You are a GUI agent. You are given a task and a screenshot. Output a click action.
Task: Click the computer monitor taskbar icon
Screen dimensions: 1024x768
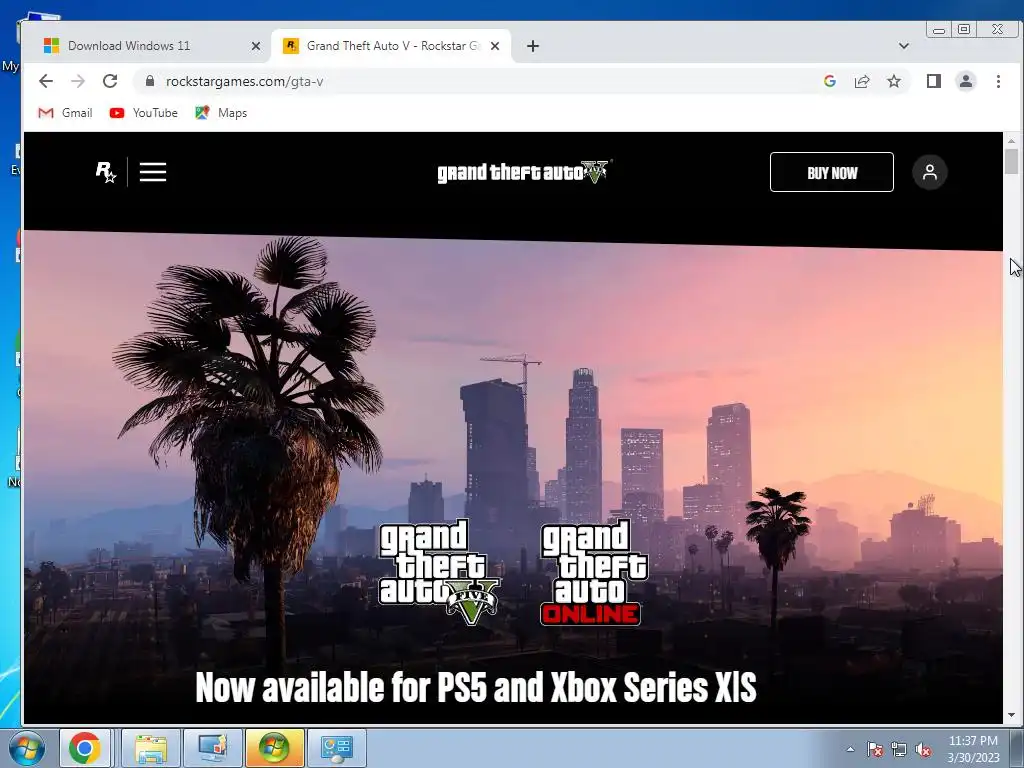[213, 748]
